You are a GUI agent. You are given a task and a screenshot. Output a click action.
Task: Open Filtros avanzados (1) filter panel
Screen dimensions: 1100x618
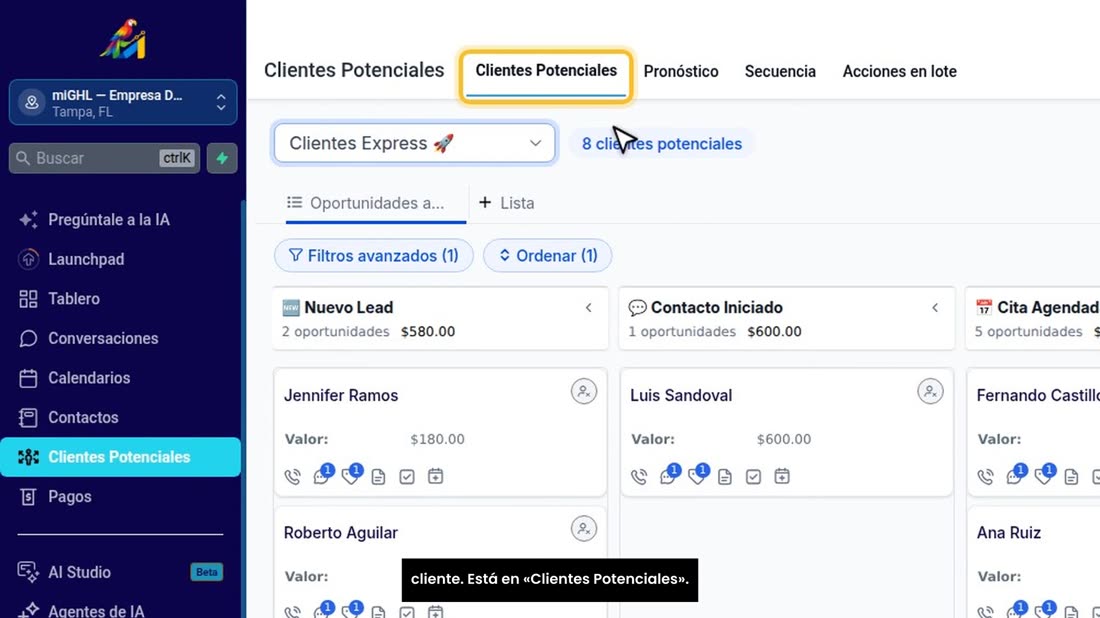pos(373,255)
